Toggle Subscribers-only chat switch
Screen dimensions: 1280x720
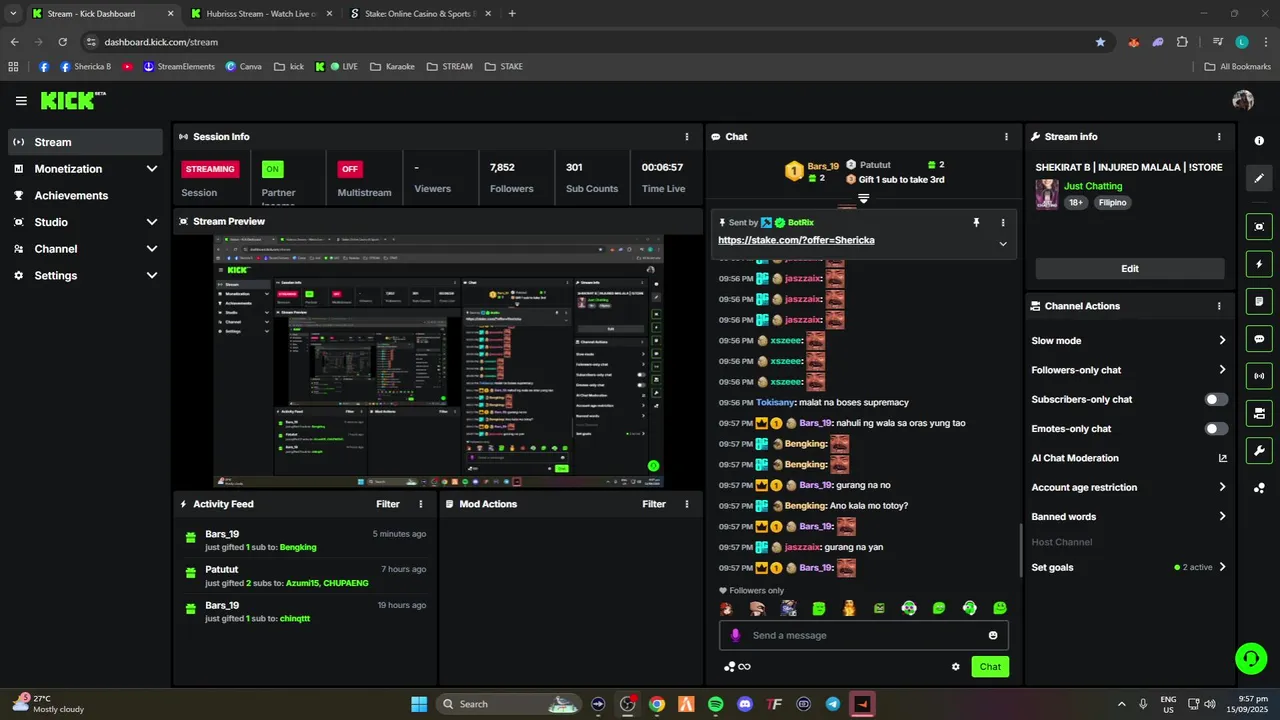1216,399
